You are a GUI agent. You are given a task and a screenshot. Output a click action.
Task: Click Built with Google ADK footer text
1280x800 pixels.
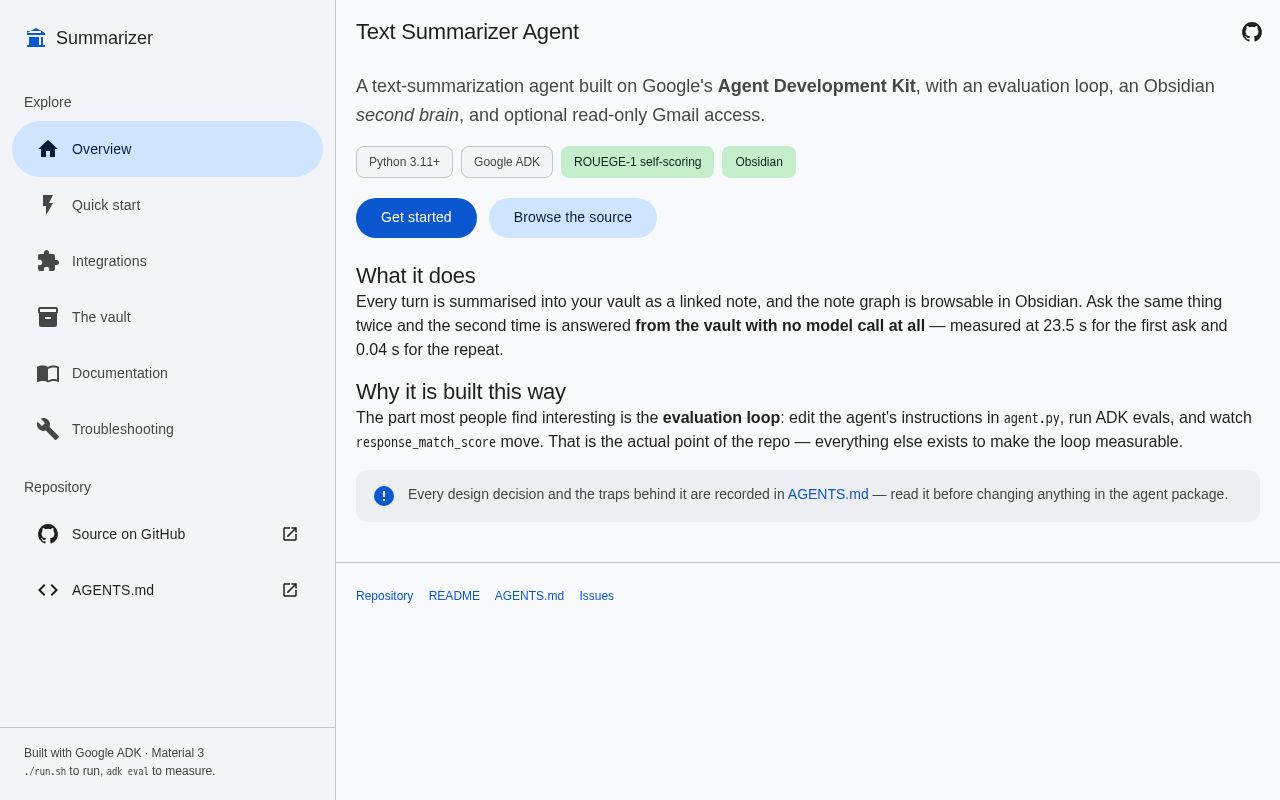114,753
